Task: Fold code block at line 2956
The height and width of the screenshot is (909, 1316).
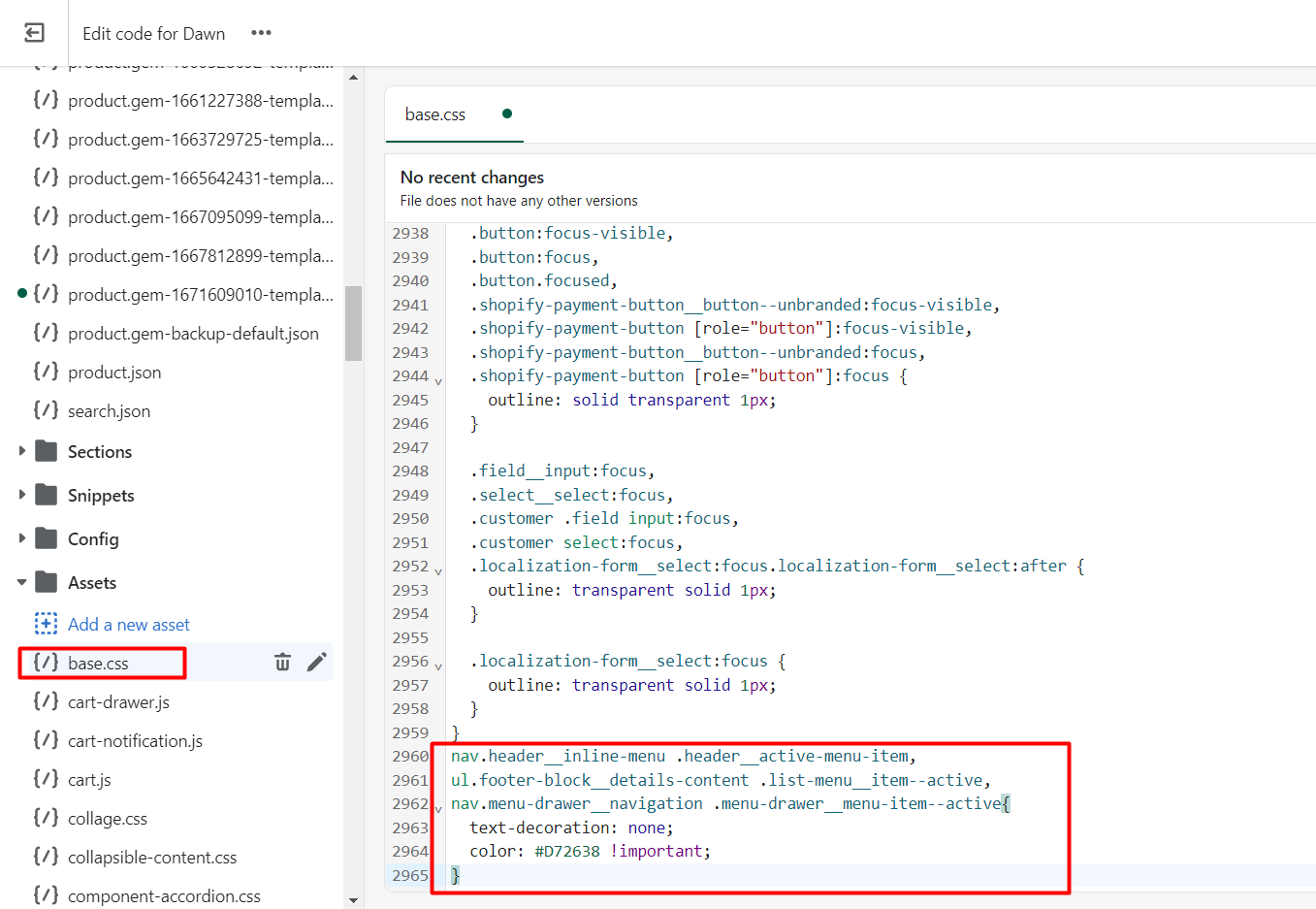Action: pyautogui.click(x=438, y=666)
